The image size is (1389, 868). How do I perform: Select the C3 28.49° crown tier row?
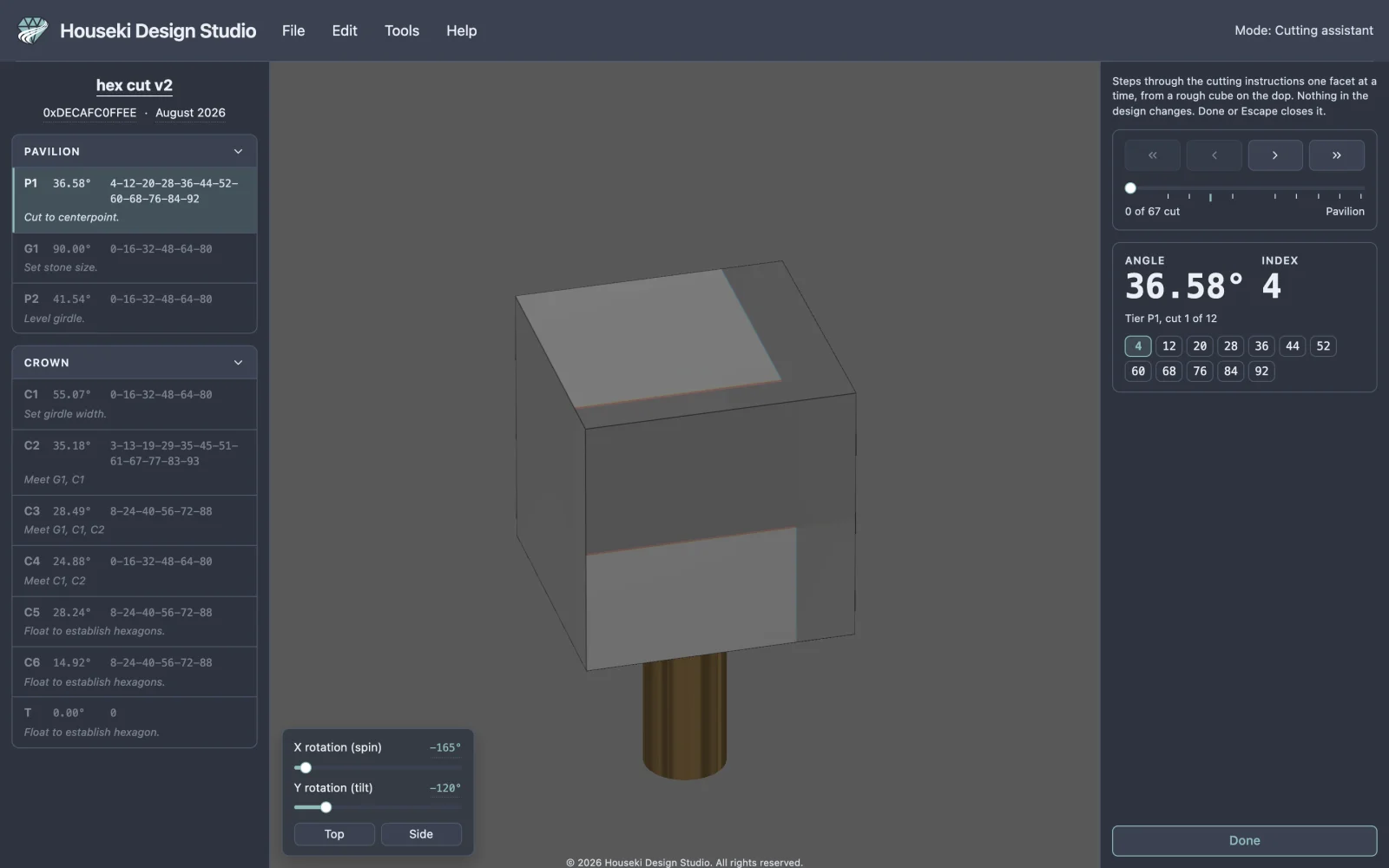pyautogui.click(x=135, y=521)
